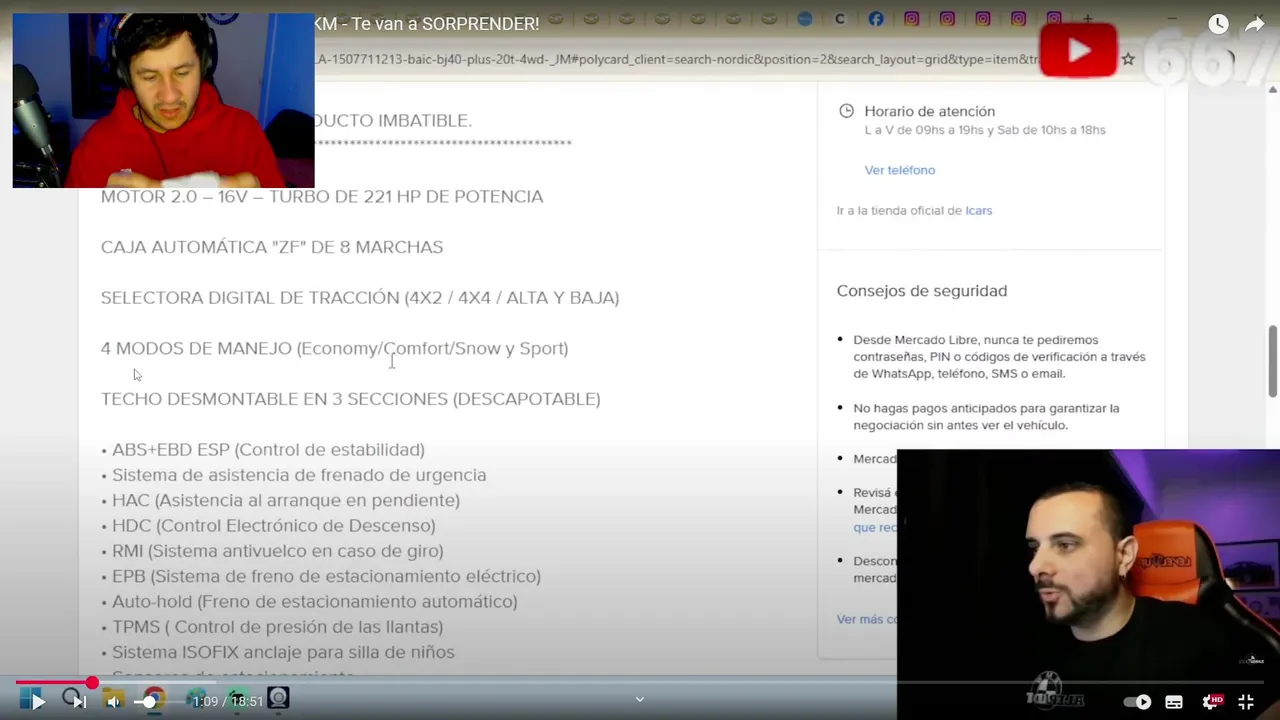The image size is (1280, 720).
Task: Adjust the volume slider handle
Action: tap(149, 701)
